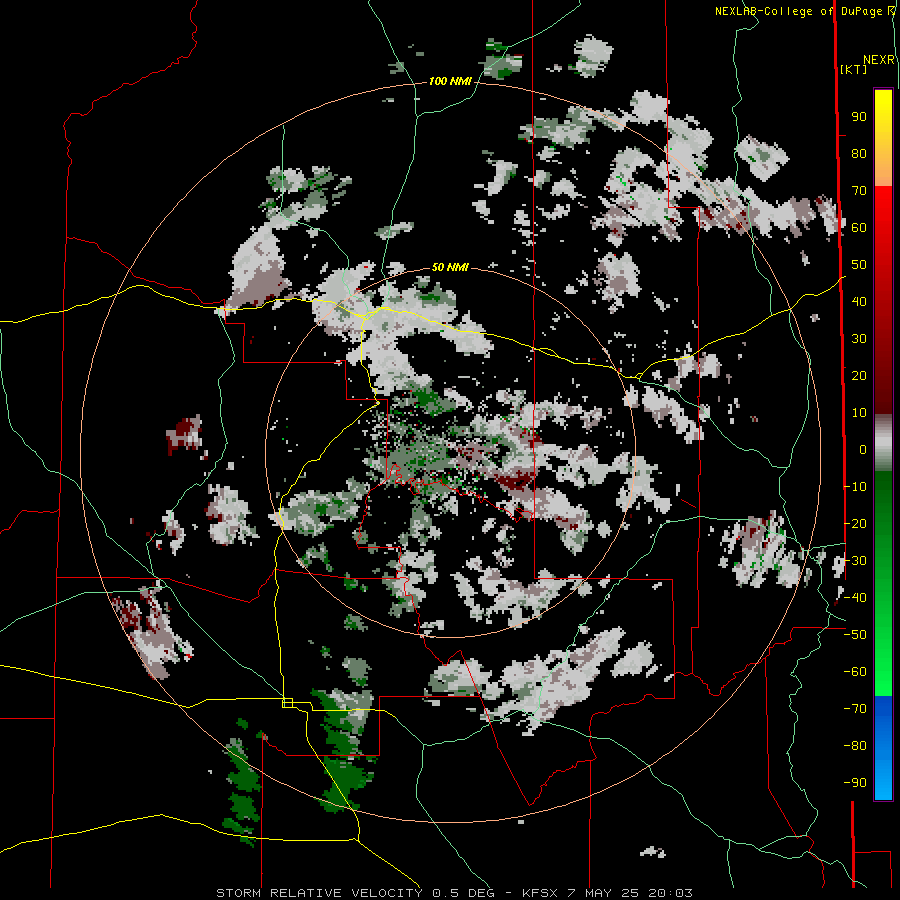Click the -50 scale value
Viewport: 900px width, 900px height.
point(855,635)
